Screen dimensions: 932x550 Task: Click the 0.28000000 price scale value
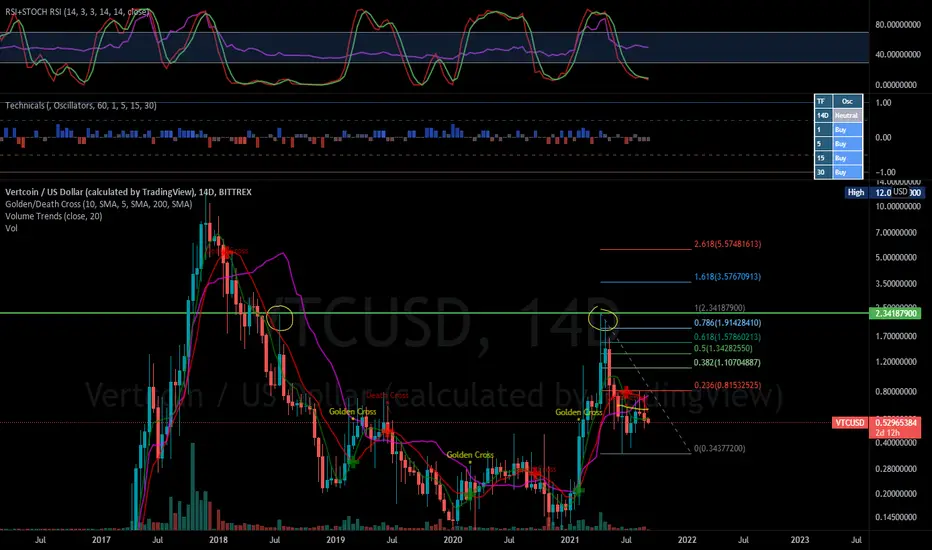[x=896, y=469]
